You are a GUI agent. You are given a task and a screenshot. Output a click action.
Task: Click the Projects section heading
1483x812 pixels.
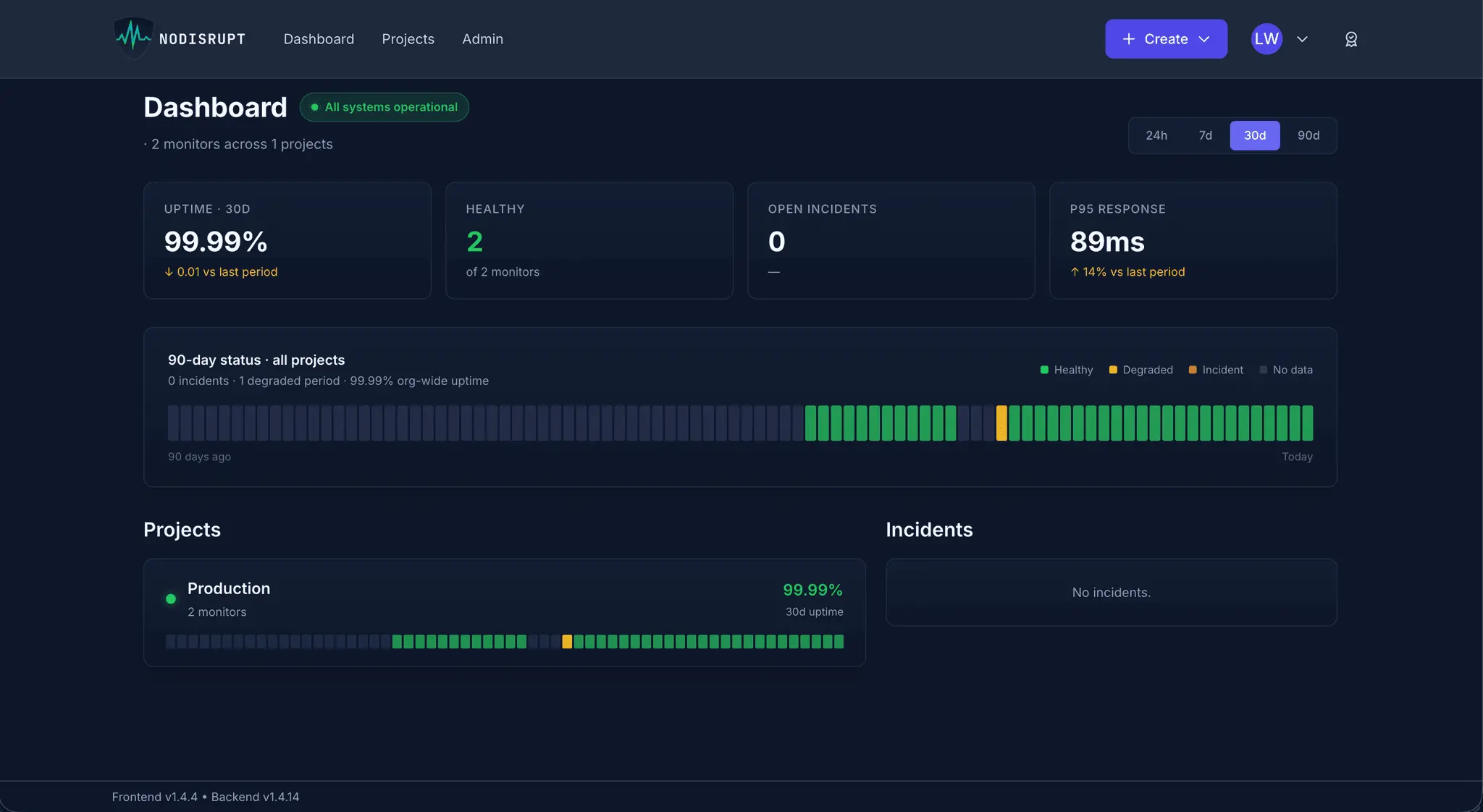click(182, 530)
